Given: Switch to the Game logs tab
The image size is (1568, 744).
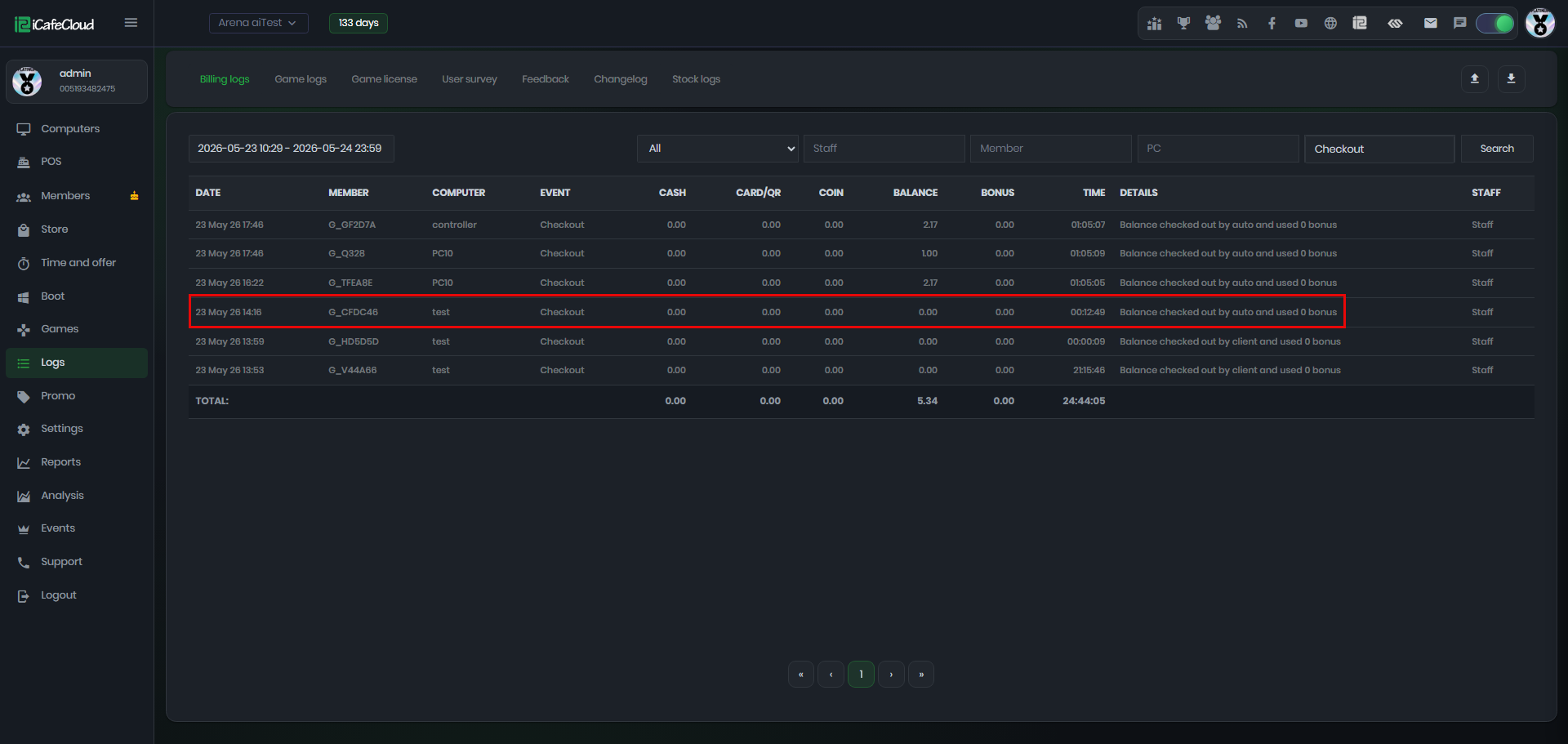Looking at the screenshot, I should click(301, 79).
